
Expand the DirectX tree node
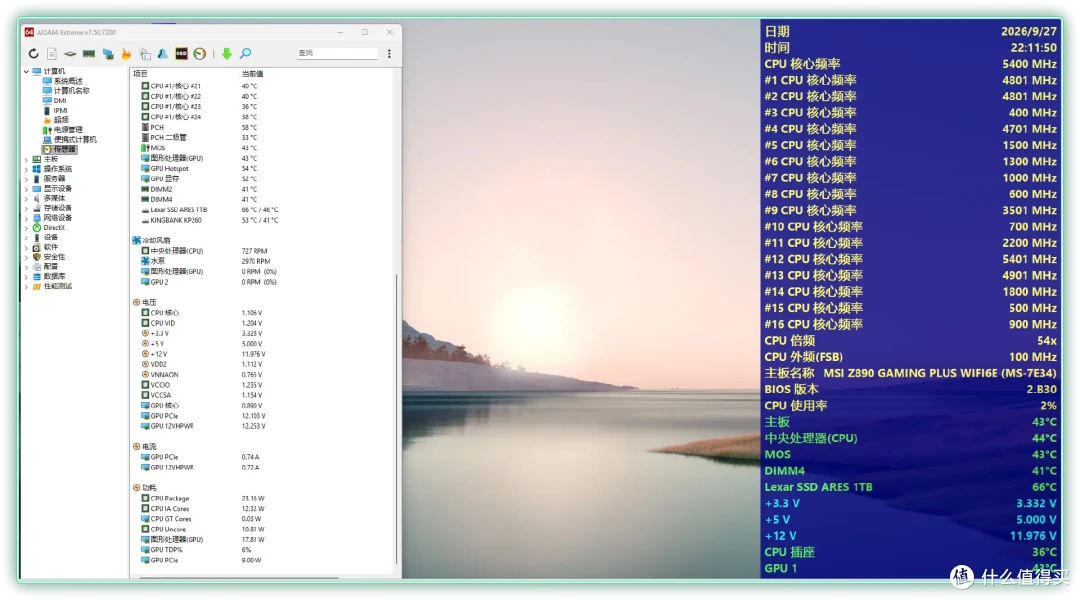point(26,228)
